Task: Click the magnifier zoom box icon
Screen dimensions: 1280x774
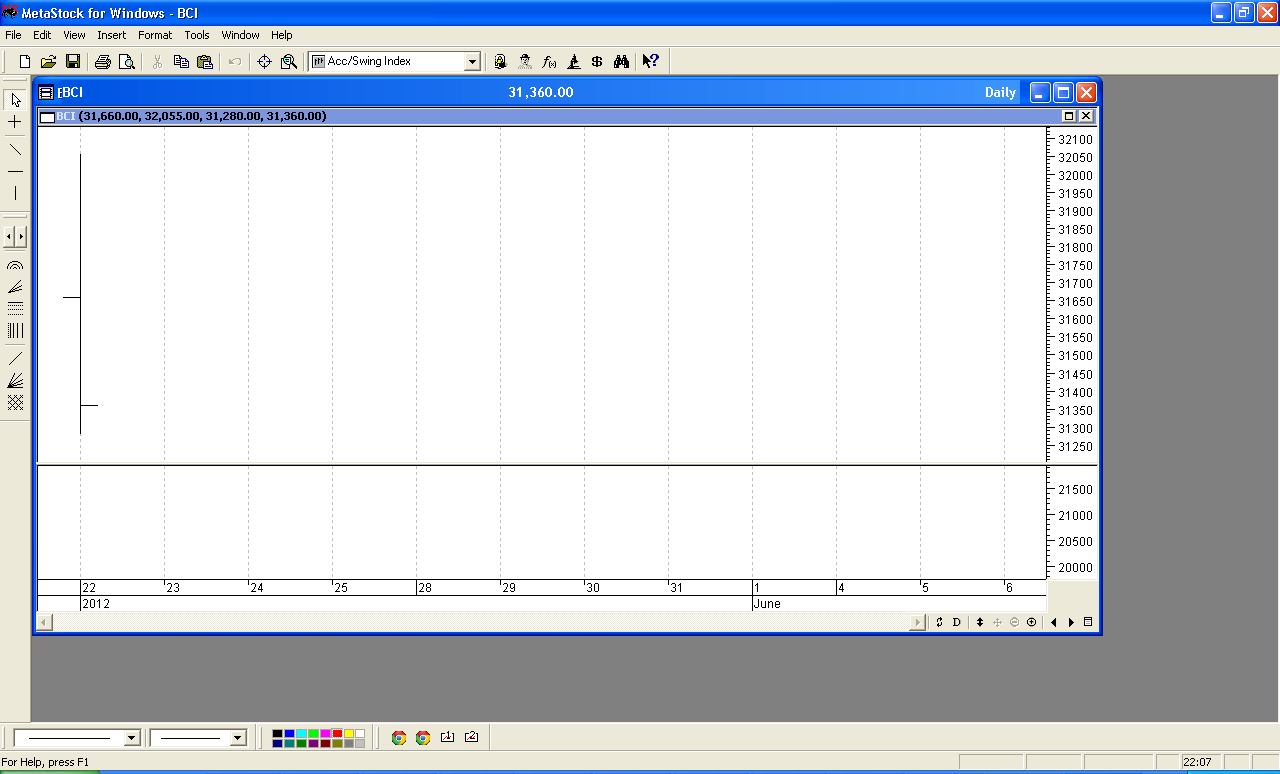Action: tap(289, 62)
